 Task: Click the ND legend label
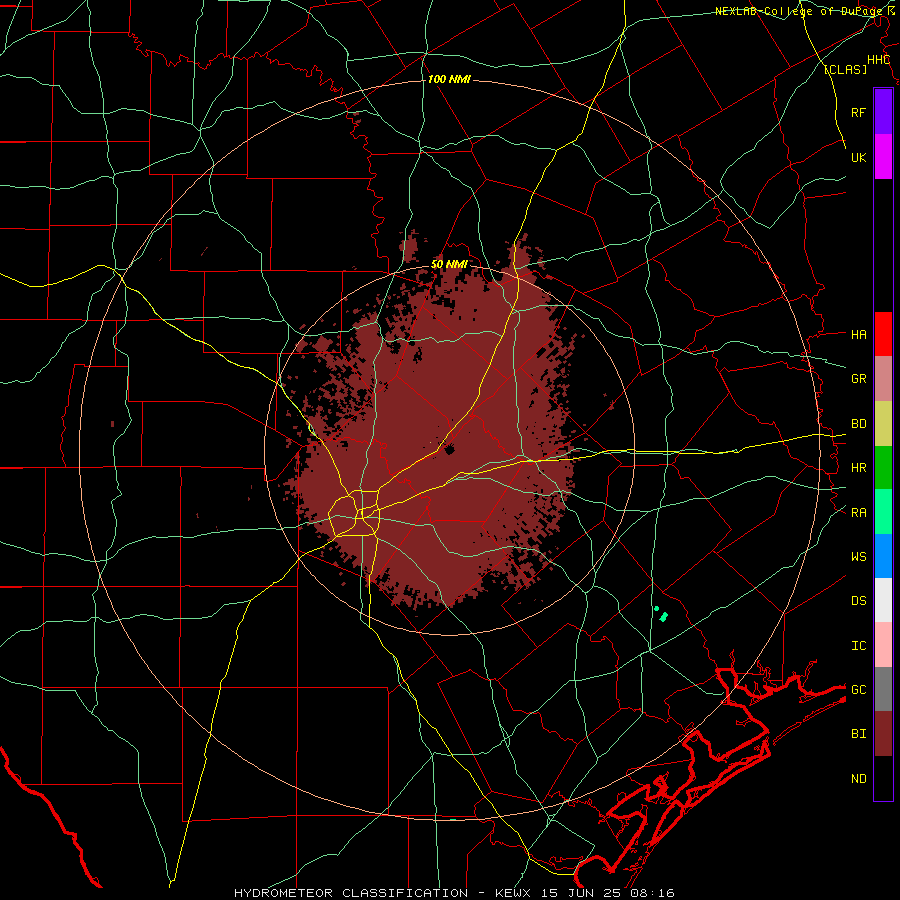tap(858, 778)
